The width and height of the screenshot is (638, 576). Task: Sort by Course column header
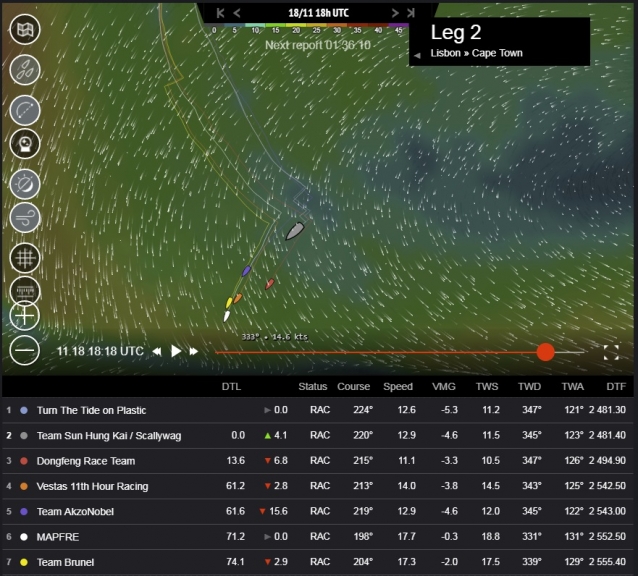353,386
